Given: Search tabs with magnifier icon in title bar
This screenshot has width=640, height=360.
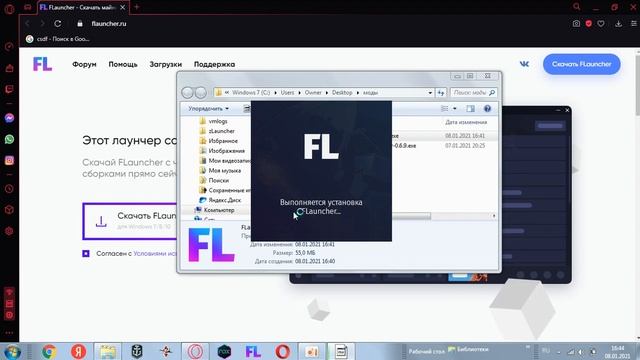Looking at the screenshot, I should (x=576, y=7).
